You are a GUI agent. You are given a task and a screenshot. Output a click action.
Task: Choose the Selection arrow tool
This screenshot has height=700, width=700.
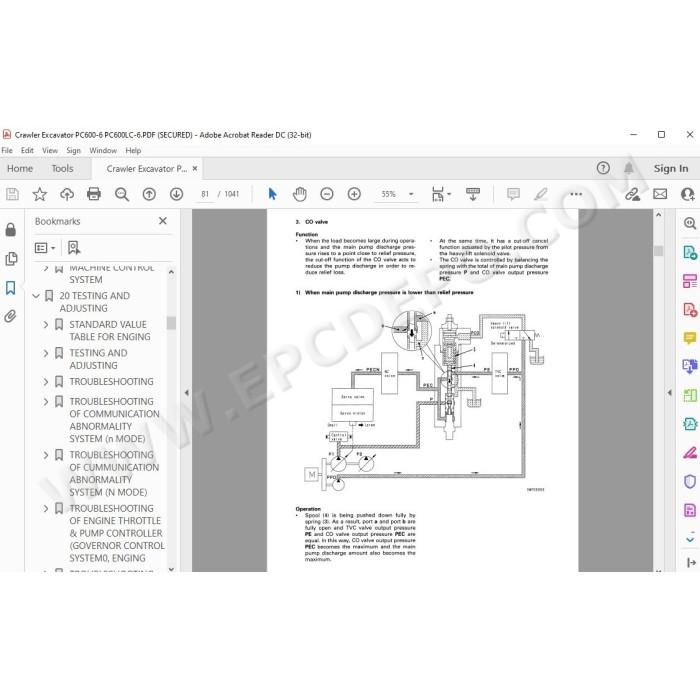[272, 194]
